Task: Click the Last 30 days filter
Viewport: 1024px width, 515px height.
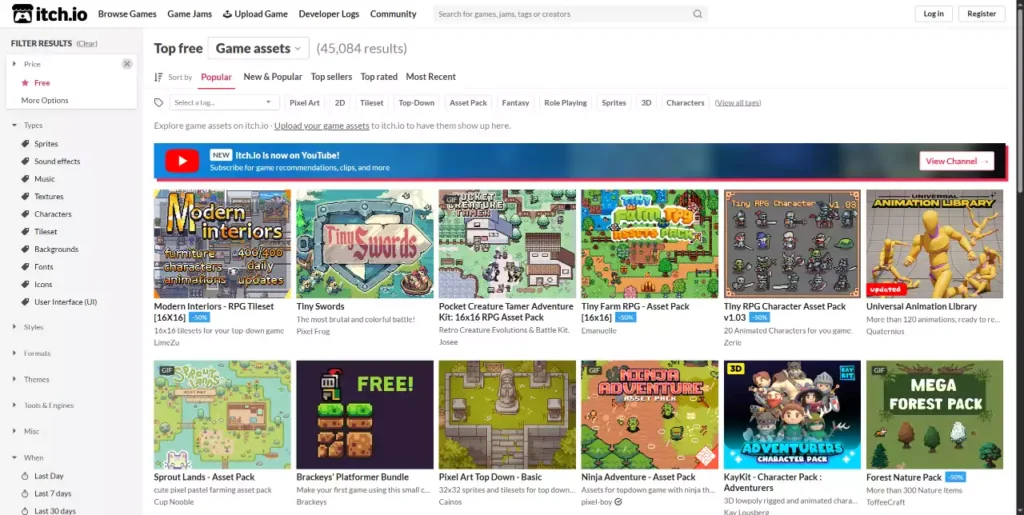Action: (55, 511)
